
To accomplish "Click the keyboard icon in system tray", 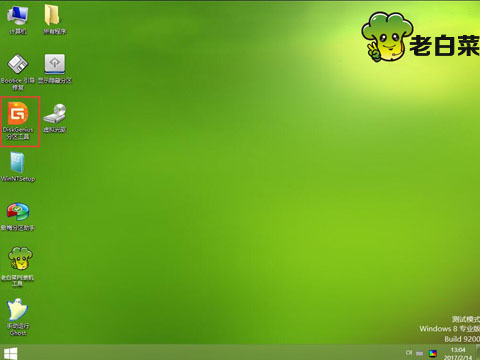I will [x=420, y=353].
